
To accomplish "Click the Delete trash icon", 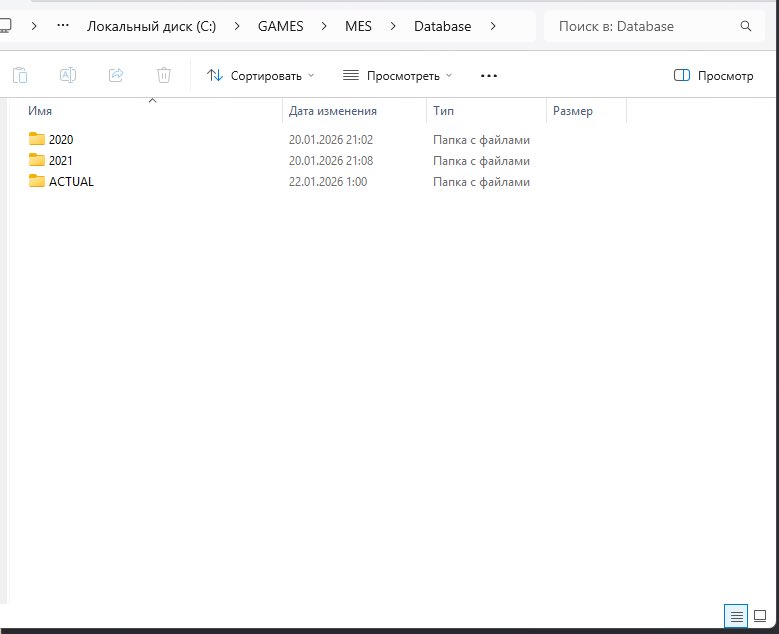I will click(163, 75).
